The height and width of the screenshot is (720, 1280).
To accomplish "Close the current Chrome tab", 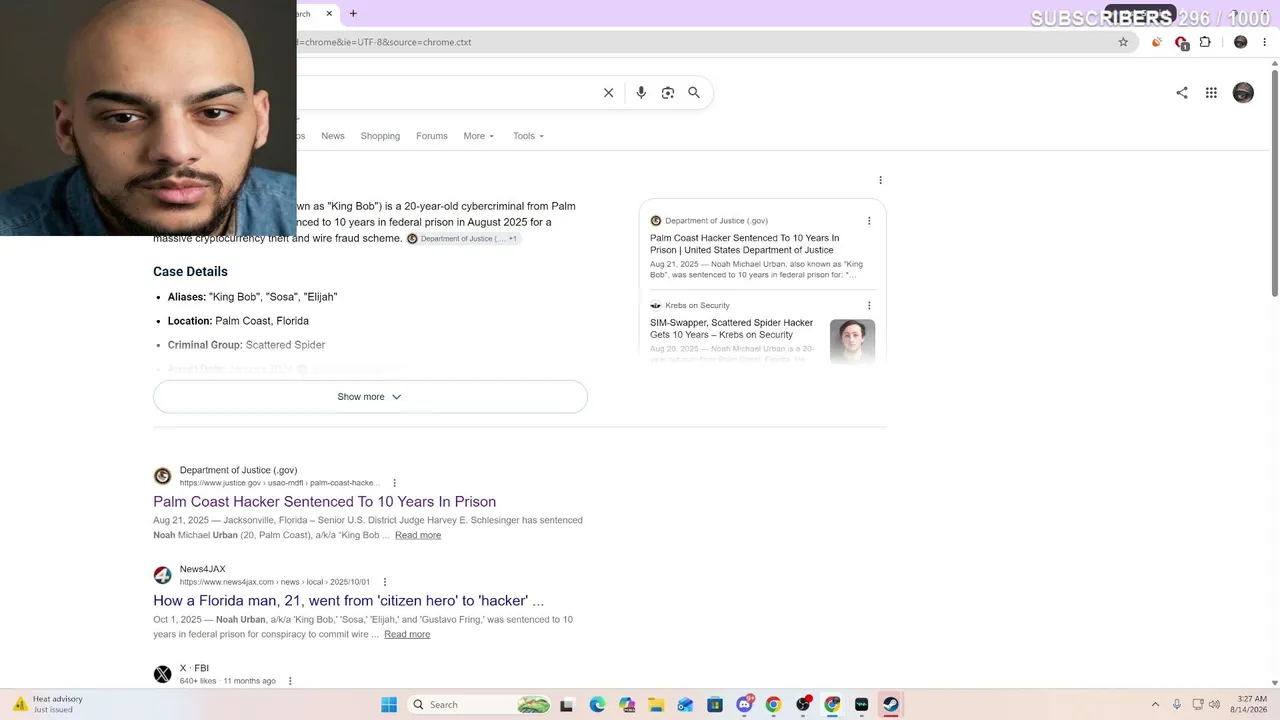I will [x=329, y=14].
